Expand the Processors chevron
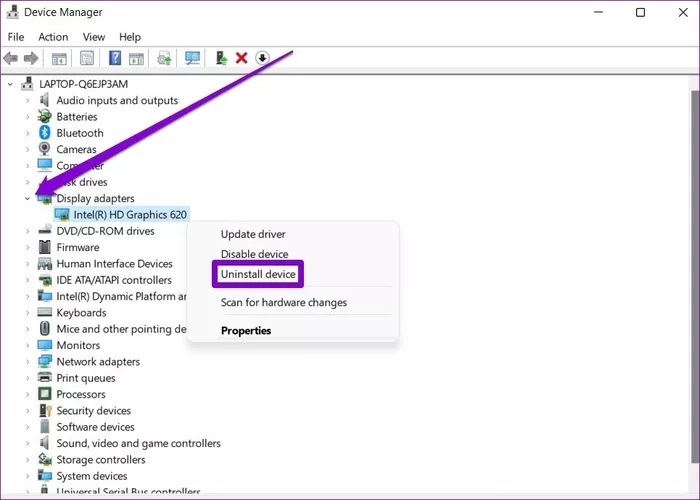The width and height of the screenshot is (700, 500). [x=27, y=394]
